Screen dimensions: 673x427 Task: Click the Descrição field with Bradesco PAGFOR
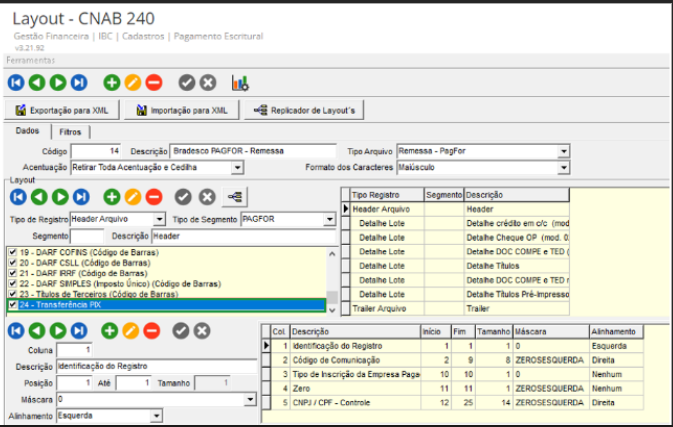click(x=226, y=150)
